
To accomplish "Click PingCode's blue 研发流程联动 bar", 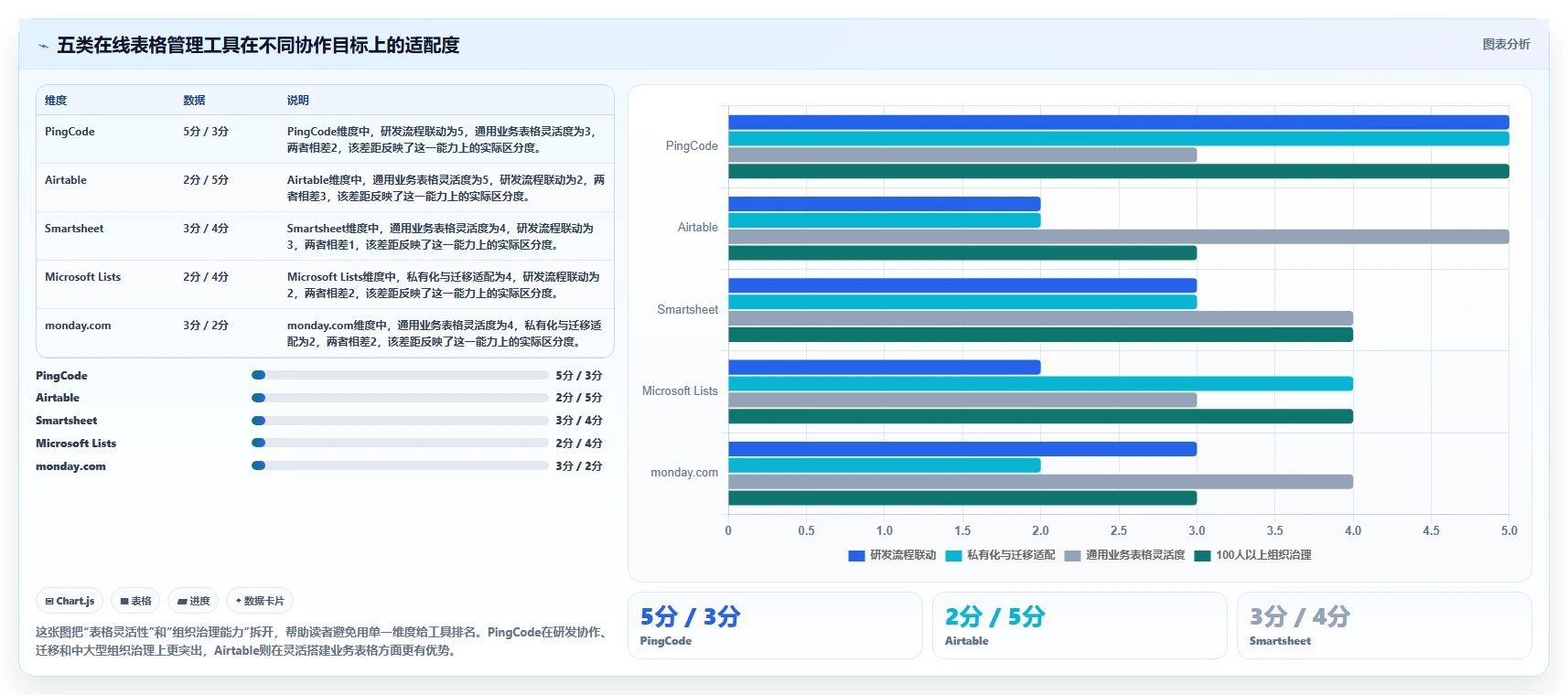I will click(1119, 123).
